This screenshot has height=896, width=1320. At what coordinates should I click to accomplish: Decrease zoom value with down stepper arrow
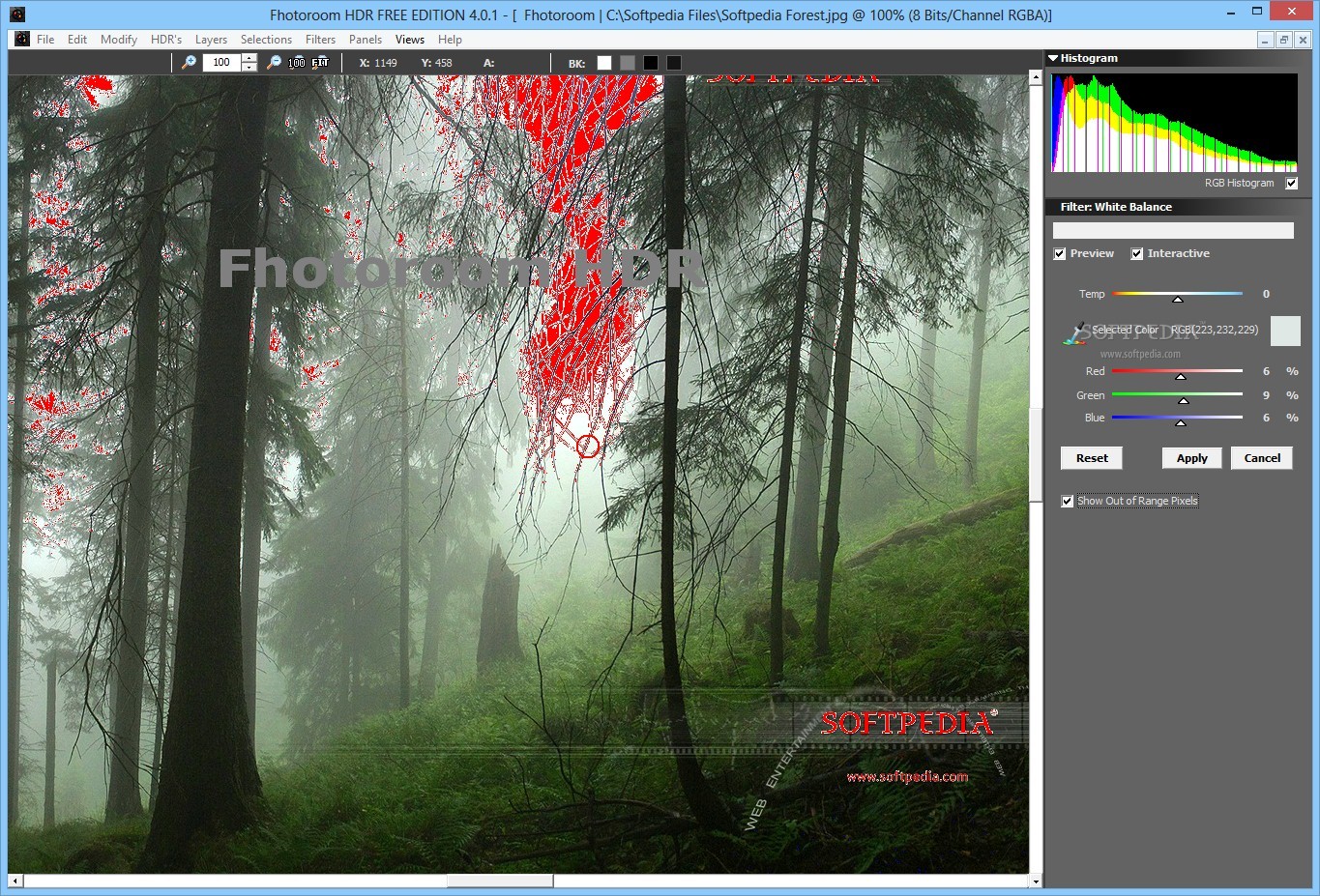(249, 67)
